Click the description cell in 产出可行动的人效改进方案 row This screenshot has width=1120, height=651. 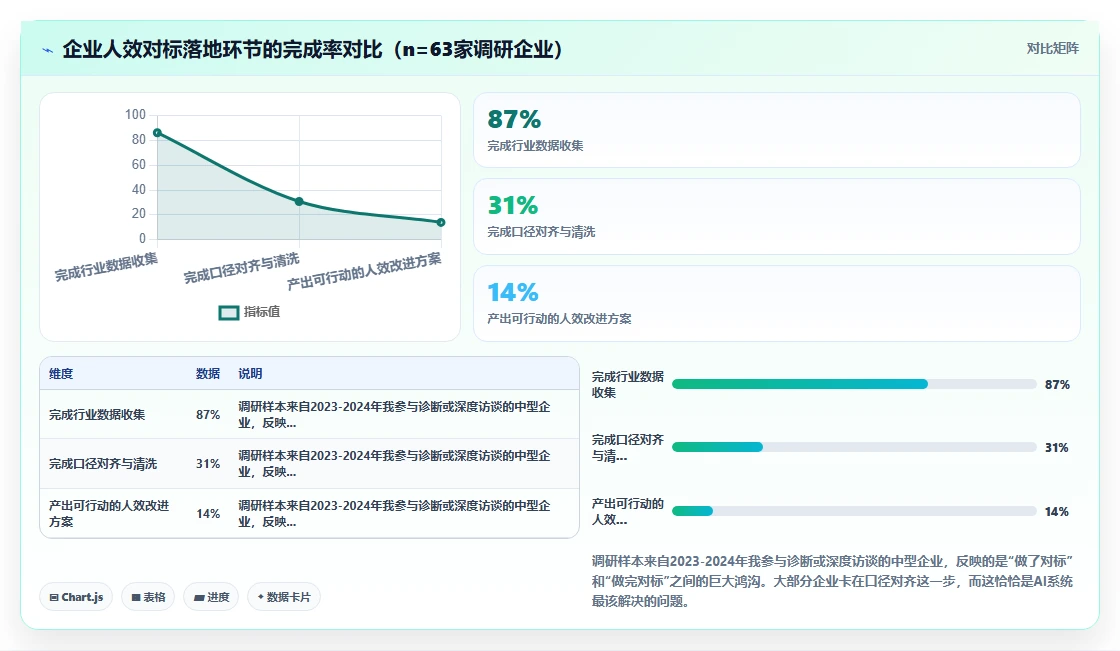394,514
